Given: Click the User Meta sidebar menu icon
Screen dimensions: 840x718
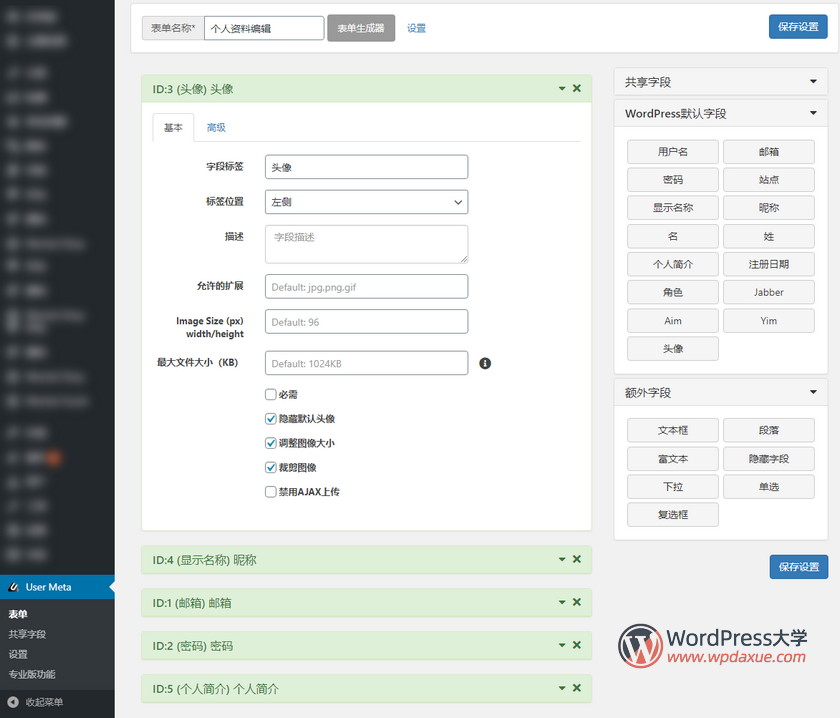Looking at the screenshot, I should (x=13, y=587).
